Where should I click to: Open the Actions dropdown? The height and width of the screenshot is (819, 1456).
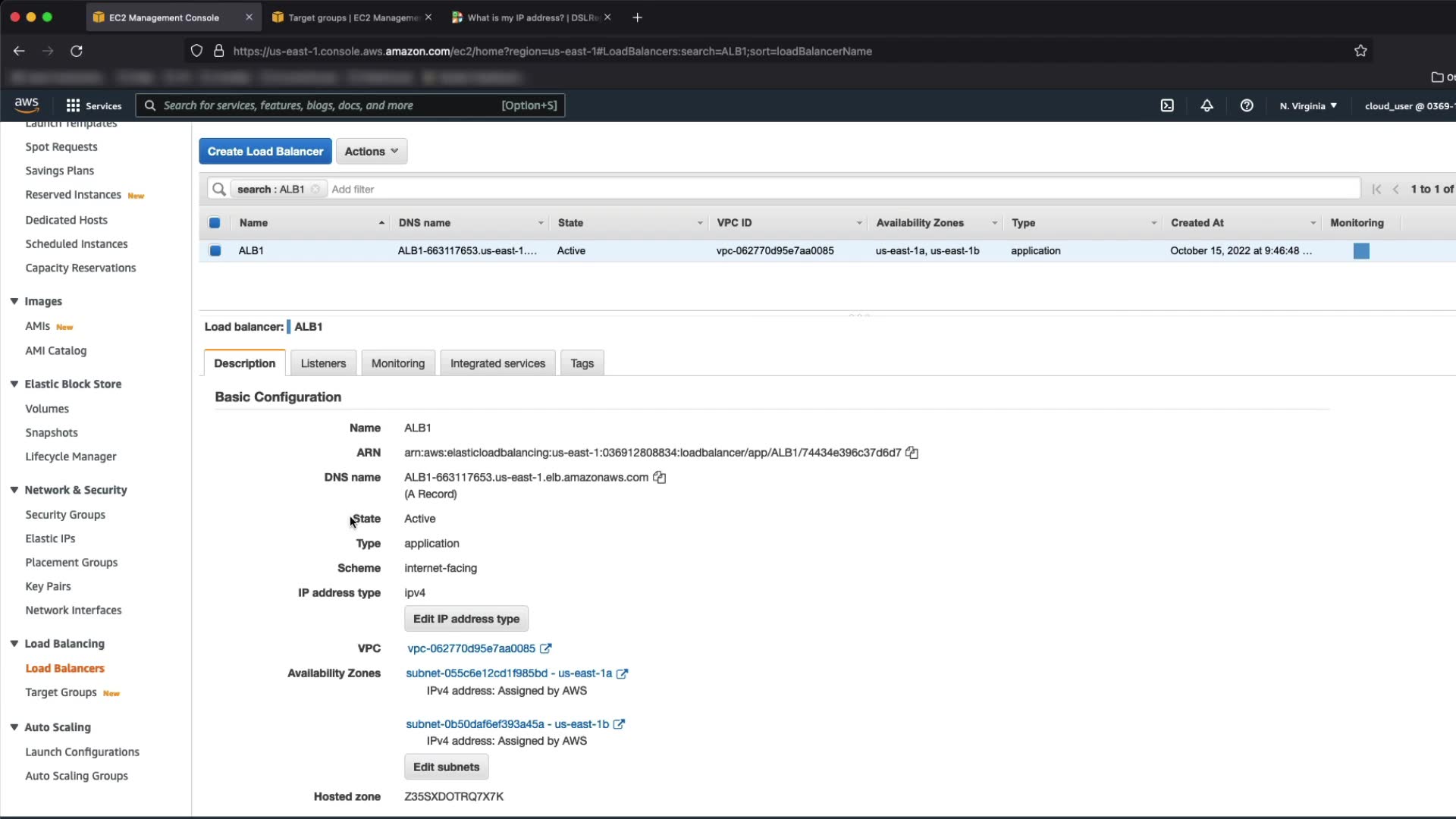tap(372, 151)
